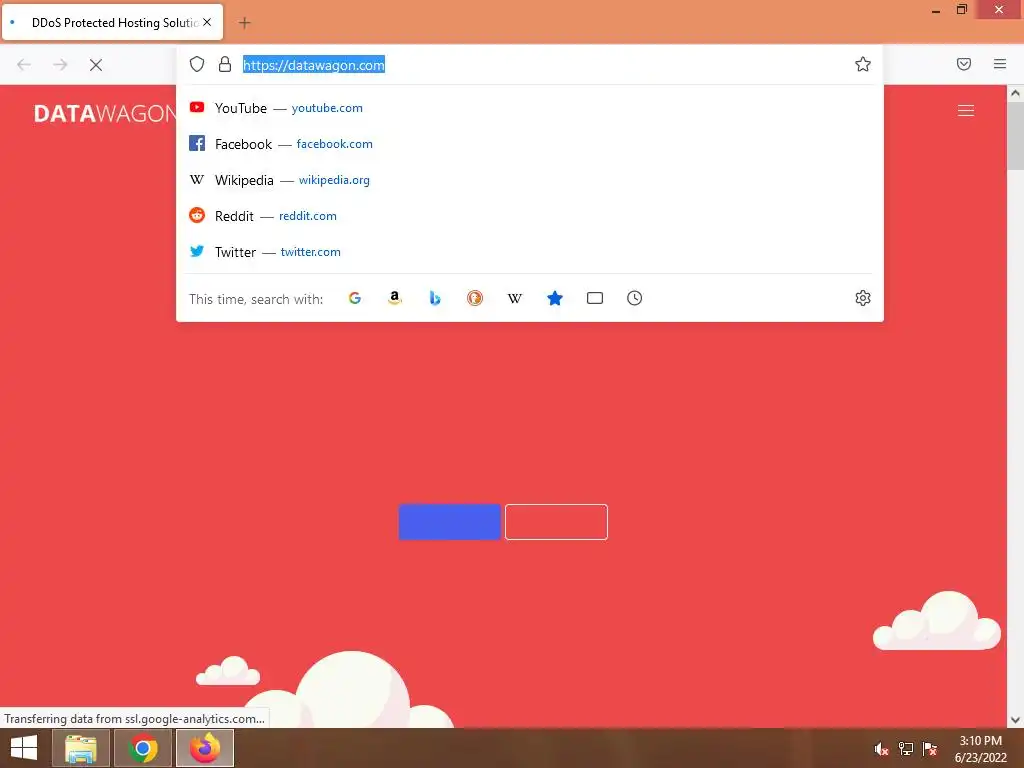
Task: Open tracking protection shield icon
Action: (197, 64)
